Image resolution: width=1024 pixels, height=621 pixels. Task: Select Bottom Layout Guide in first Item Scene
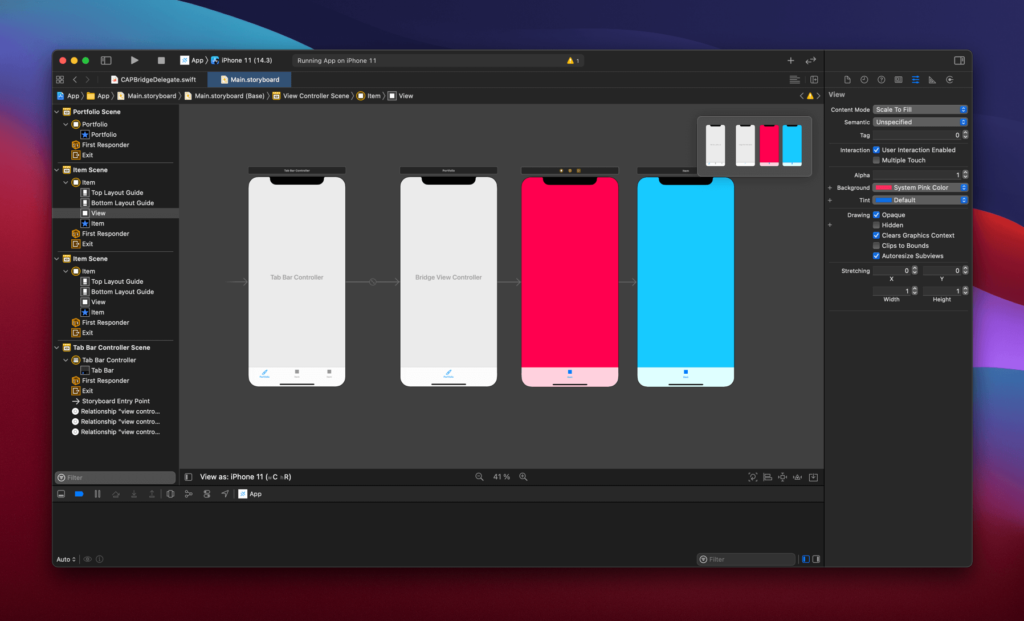tap(122, 203)
